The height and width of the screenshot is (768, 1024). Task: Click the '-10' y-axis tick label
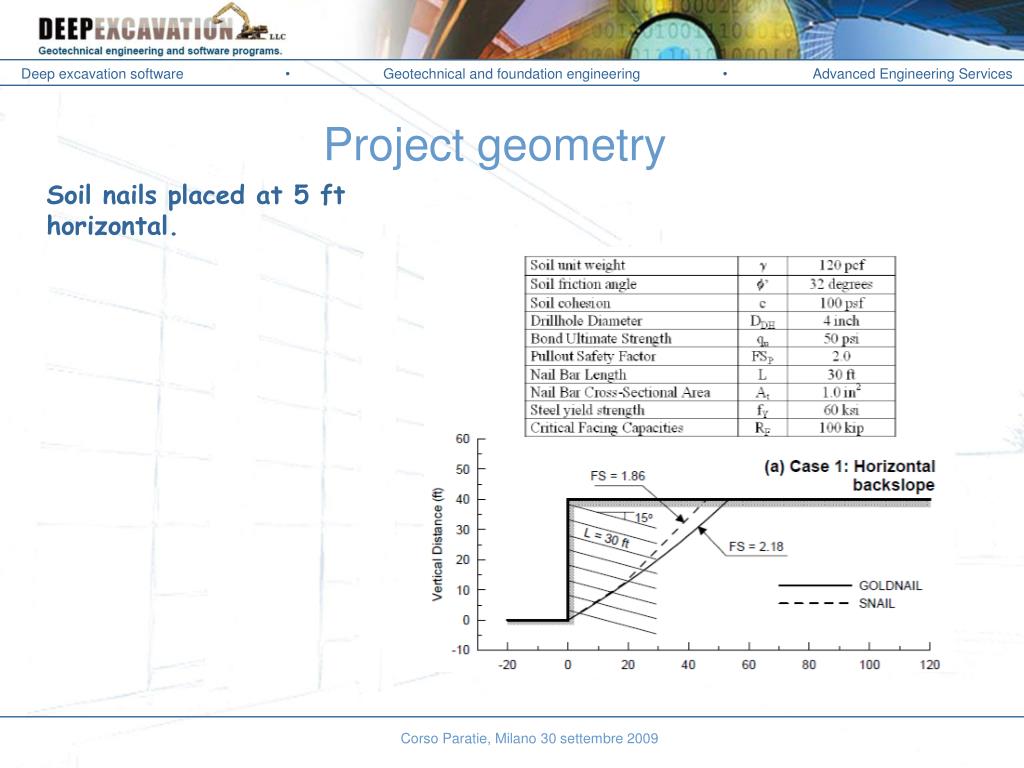point(460,650)
